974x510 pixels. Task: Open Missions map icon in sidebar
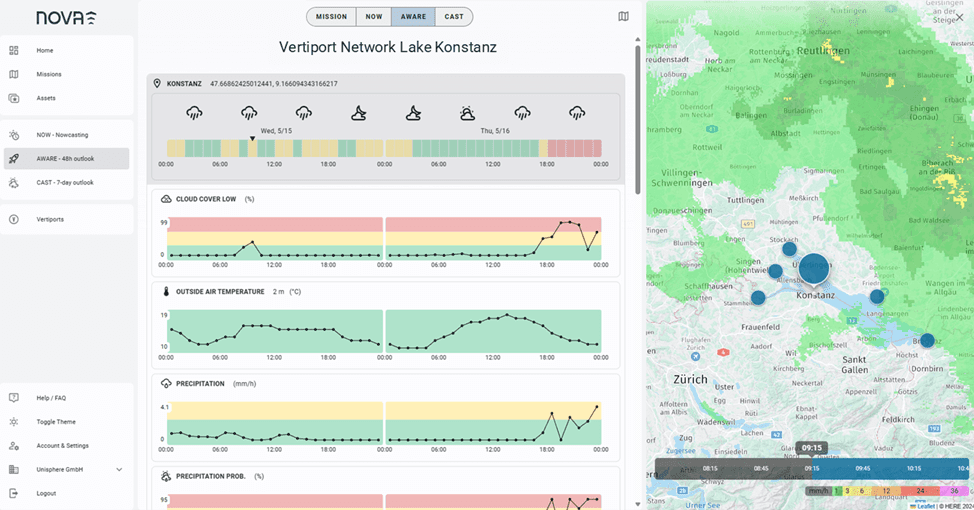coord(14,75)
